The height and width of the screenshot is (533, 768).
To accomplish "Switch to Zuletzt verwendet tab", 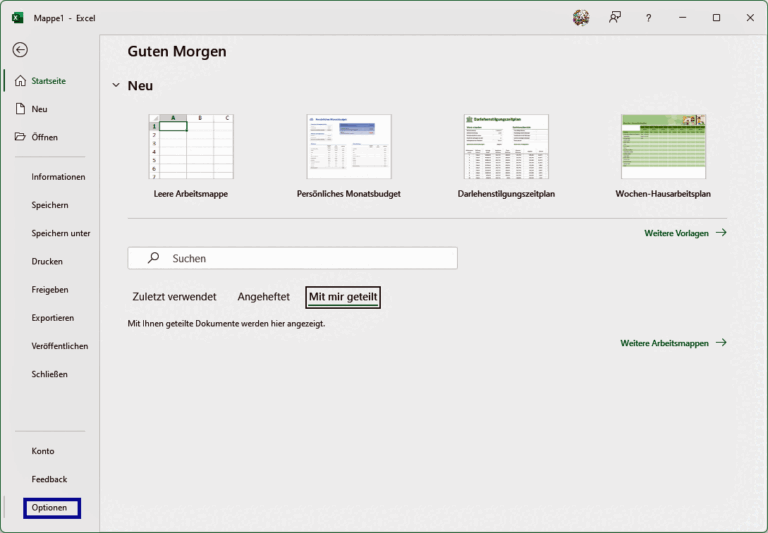I will coord(174,297).
